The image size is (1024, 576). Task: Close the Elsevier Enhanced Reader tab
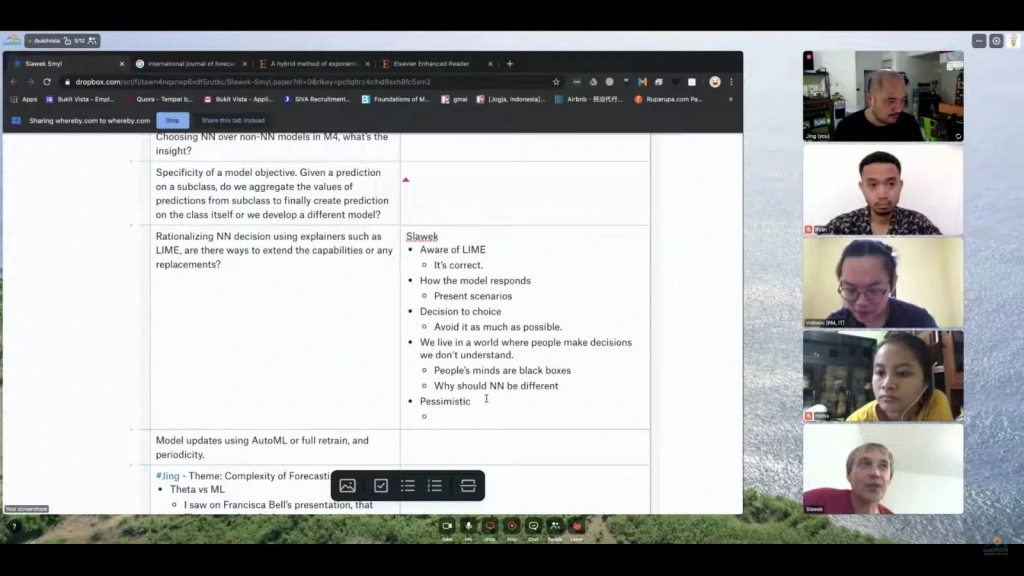click(490, 64)
